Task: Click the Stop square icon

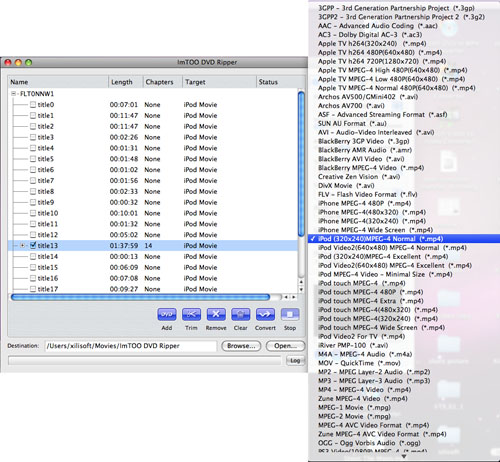Action: pos(290,314)
